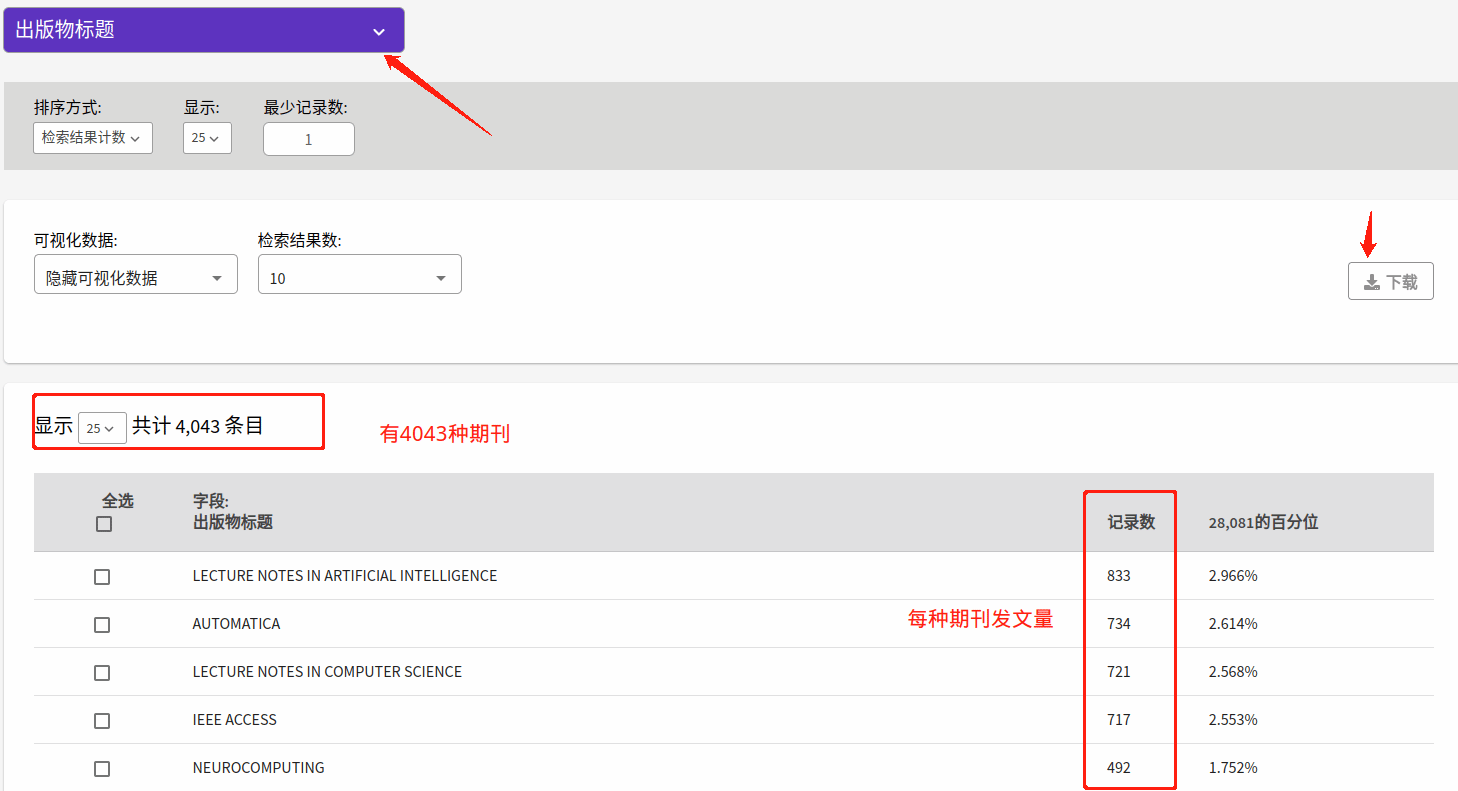Tick the 全选 select-all checkbox

104,524
